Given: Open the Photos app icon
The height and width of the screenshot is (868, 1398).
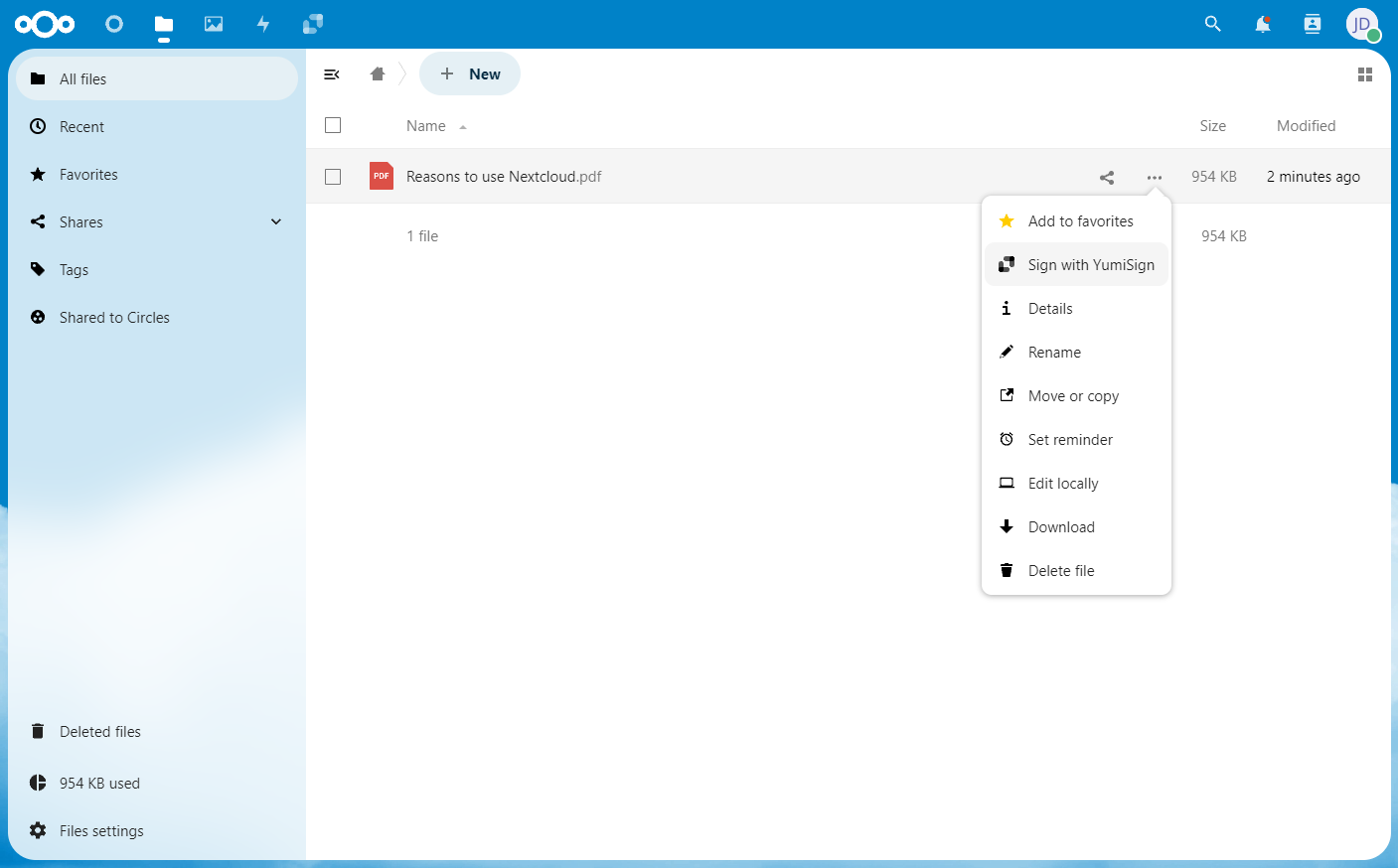Looking at the screenshot, I should point(214,24).
